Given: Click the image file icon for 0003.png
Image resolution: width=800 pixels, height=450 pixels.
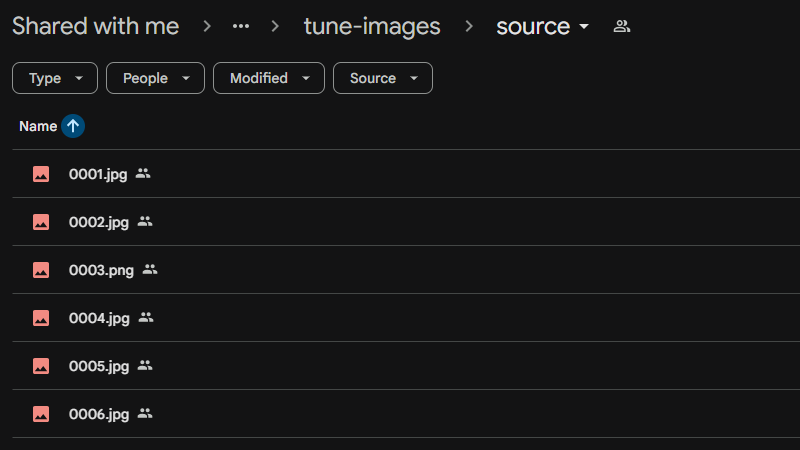Looking at the screenshot, I should [41, 270].
